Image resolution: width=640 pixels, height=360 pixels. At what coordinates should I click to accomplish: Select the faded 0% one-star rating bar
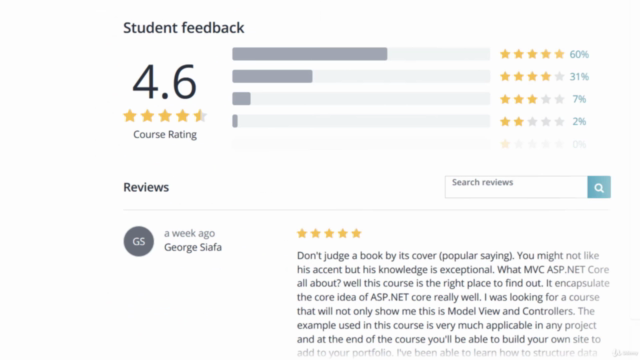tap(361, 144)
